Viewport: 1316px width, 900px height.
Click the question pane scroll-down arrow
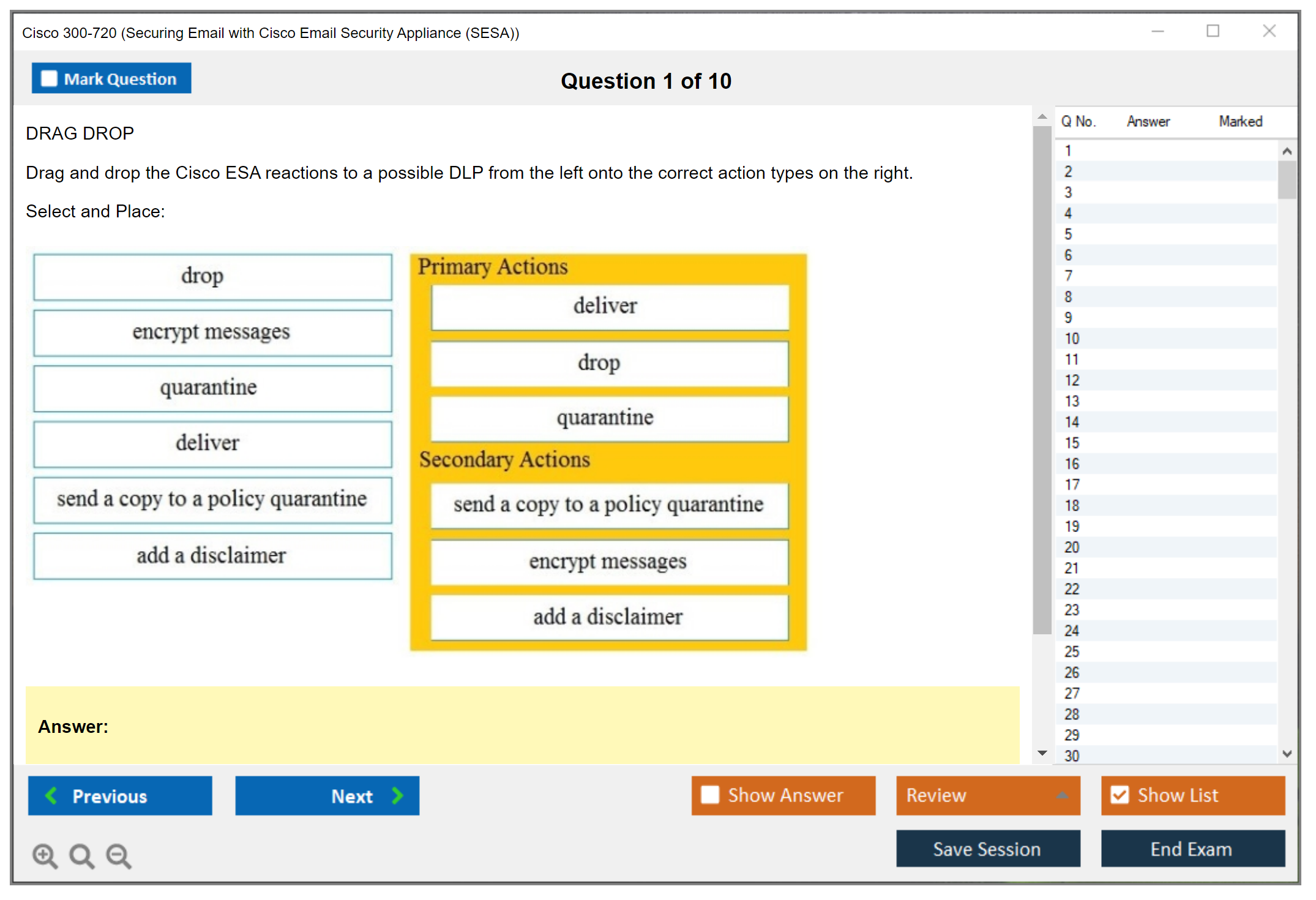point(1042,753)
